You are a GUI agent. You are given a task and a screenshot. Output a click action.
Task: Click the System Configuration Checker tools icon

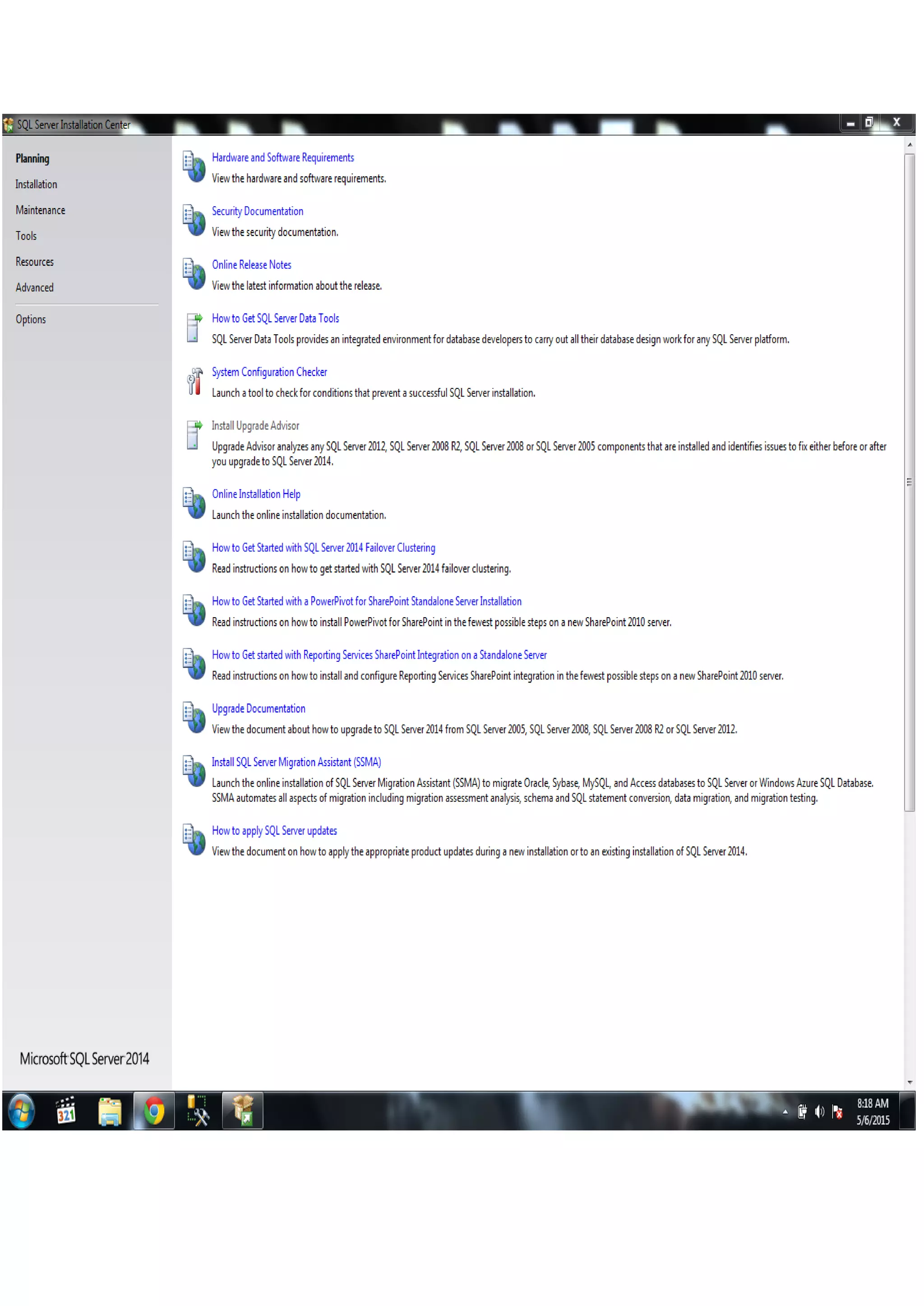pyautogui.click(x=194, y=381)
